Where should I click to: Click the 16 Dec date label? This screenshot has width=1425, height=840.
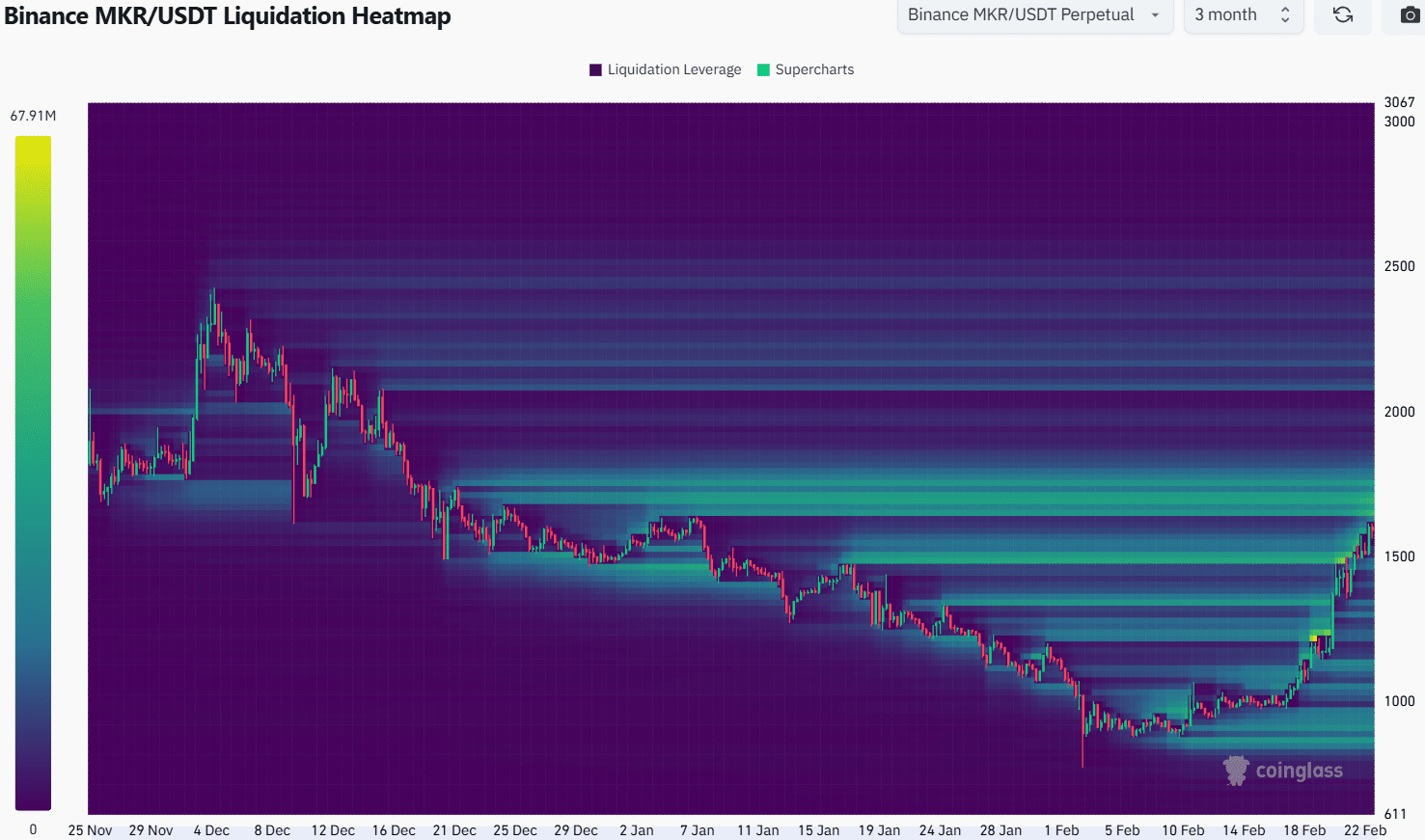click(394, 830)
